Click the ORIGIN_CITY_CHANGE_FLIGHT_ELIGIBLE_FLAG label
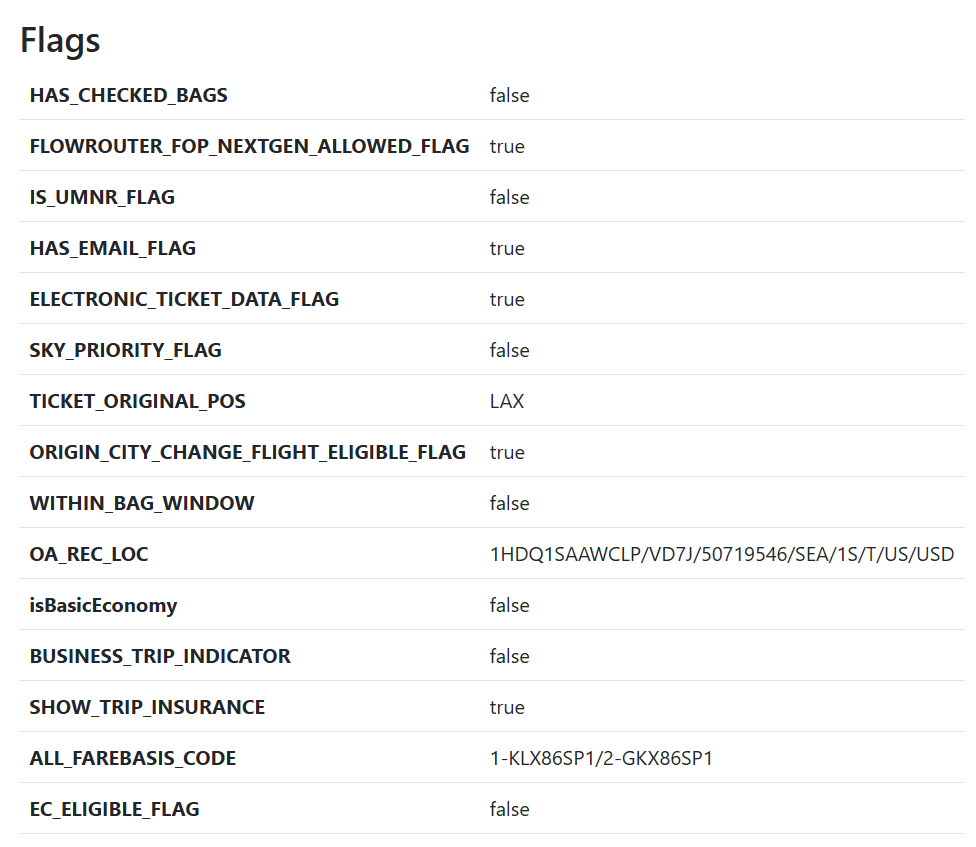Viewport: 976px width, 847px height. click(x=247, y=453)
